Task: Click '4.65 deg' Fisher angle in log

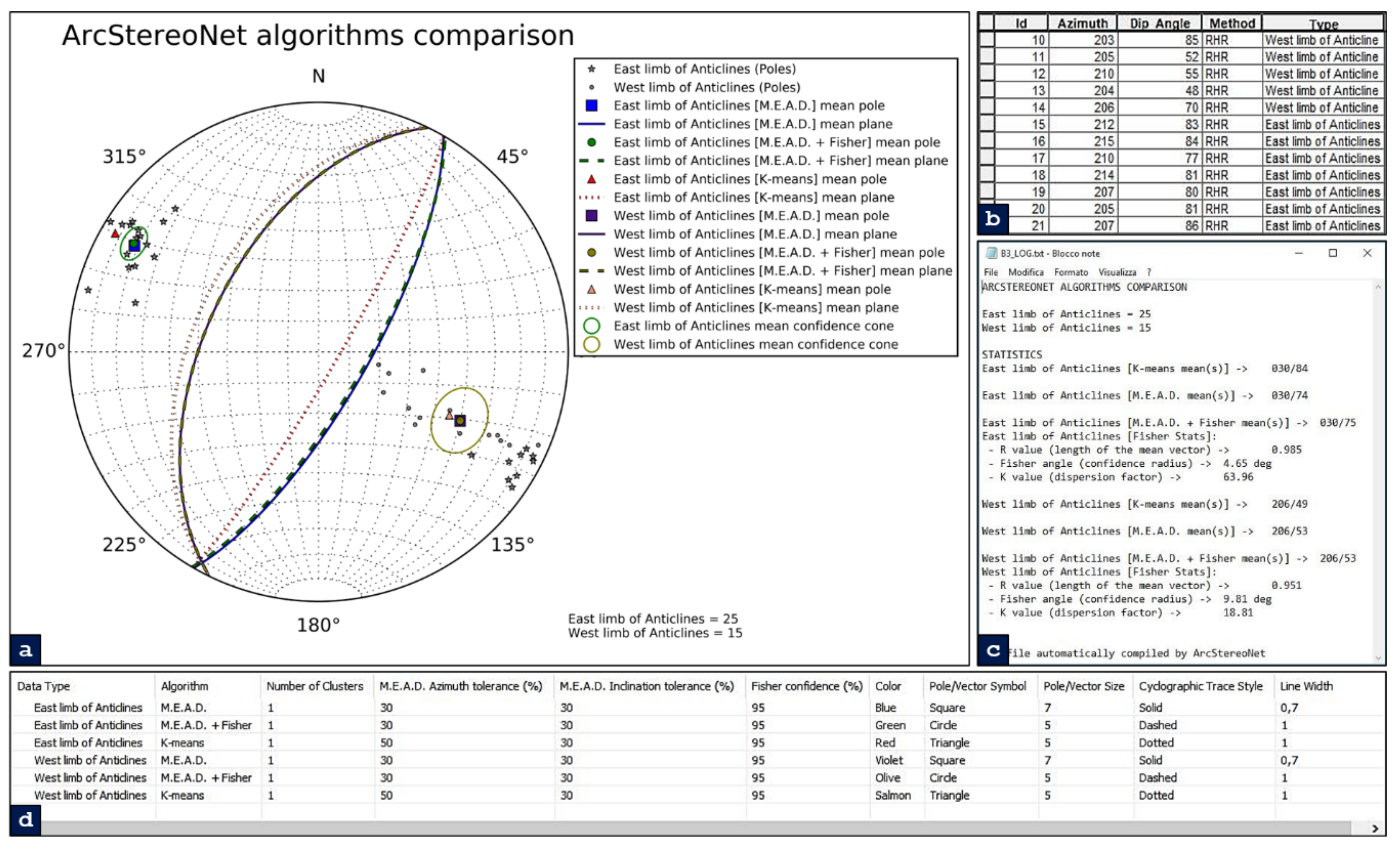Action: (1247, 464)
